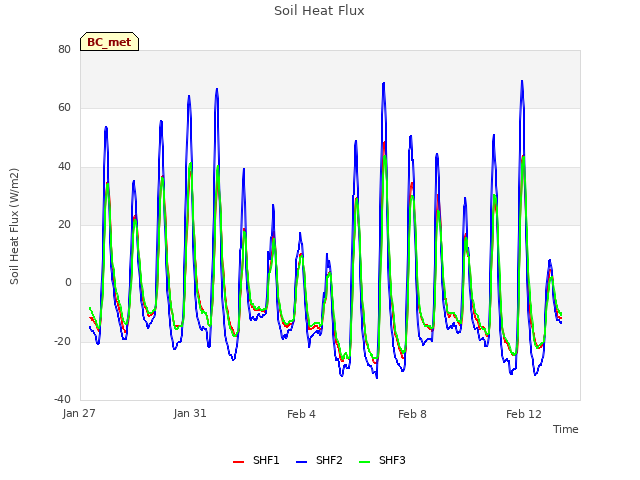The image size is (640, 480).
Task: Click the blue SHF2 peak near Feb 7
Action: (384, 83)
